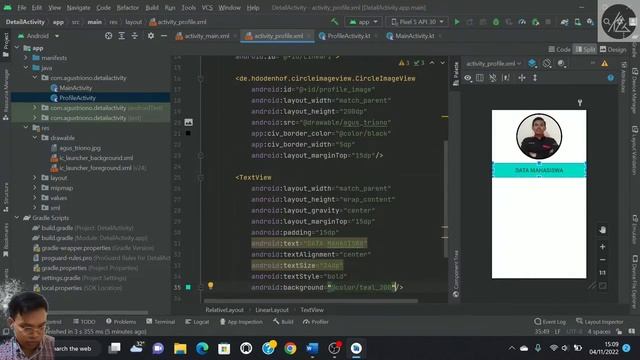The image size is (640, 360).
Task: Go to next highlighted error down arrow
Action: (442, 63)
